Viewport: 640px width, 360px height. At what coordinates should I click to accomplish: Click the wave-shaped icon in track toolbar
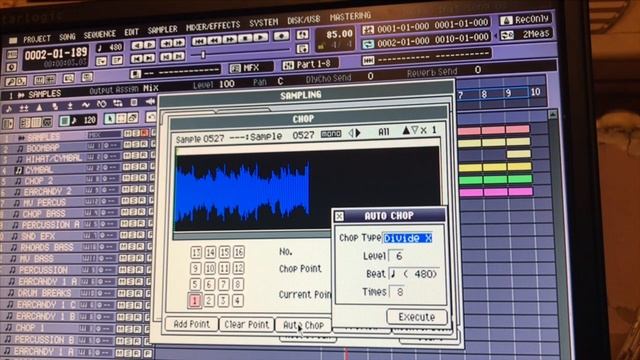coord(86,105)
